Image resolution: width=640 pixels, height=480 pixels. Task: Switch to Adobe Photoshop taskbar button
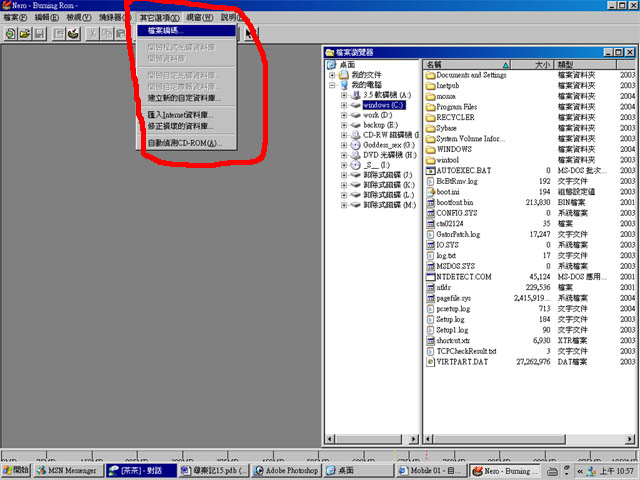click(287, 471)
